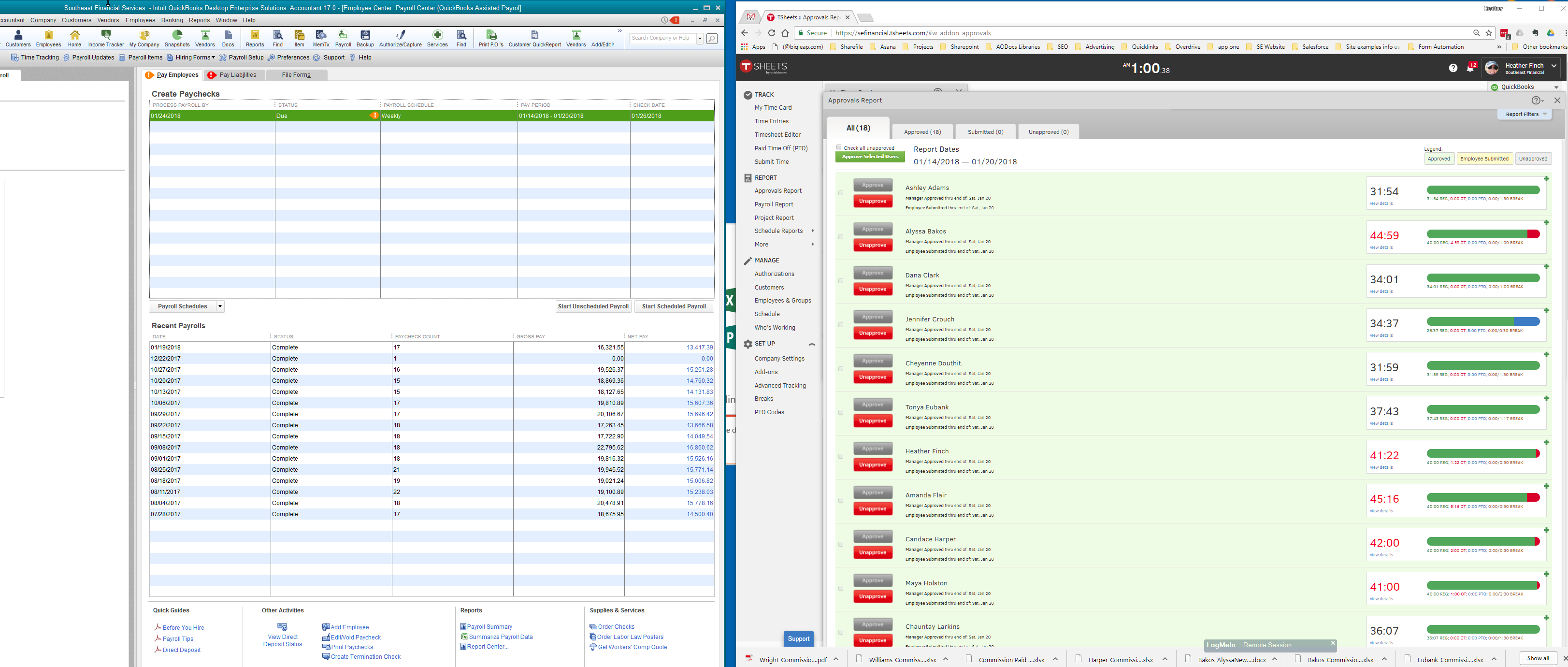Open Payroll Schedules dropdown arrow

coord(220,306)
